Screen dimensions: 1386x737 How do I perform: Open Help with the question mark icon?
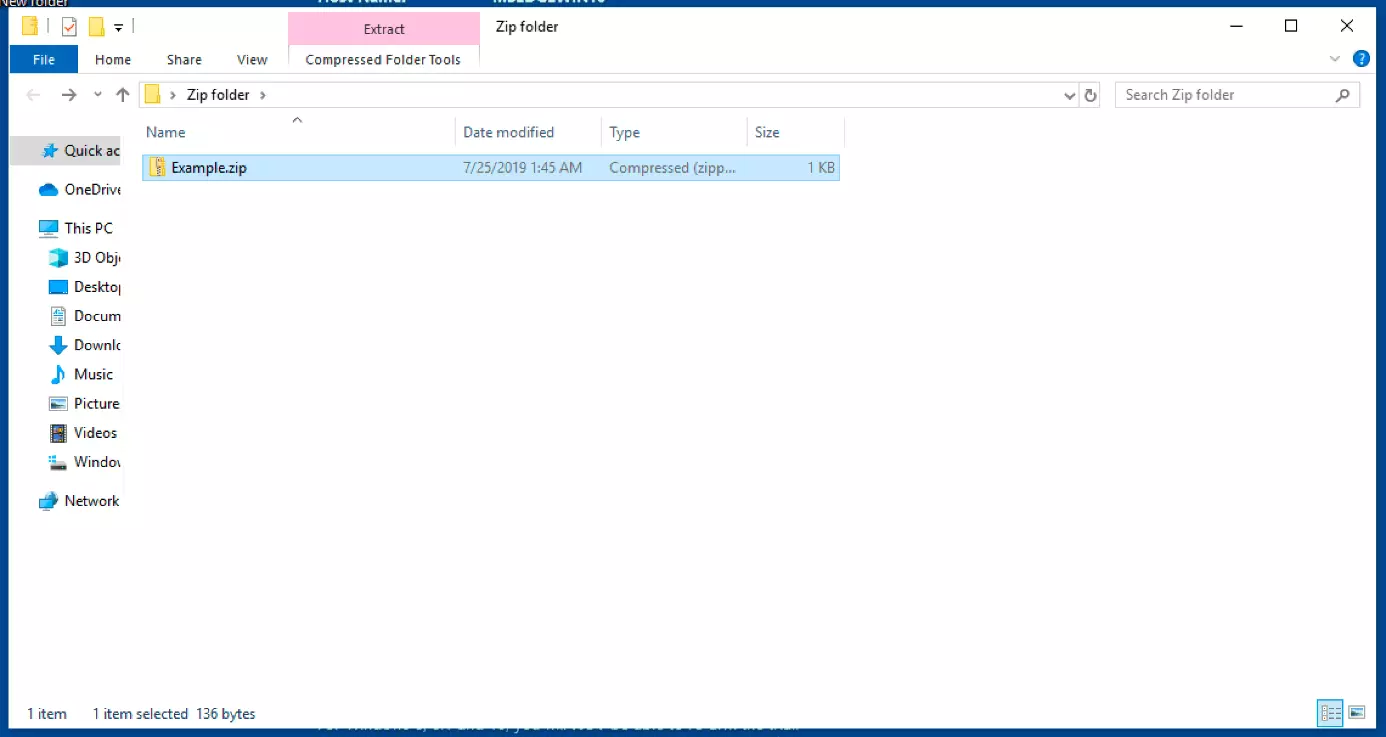1361,59
